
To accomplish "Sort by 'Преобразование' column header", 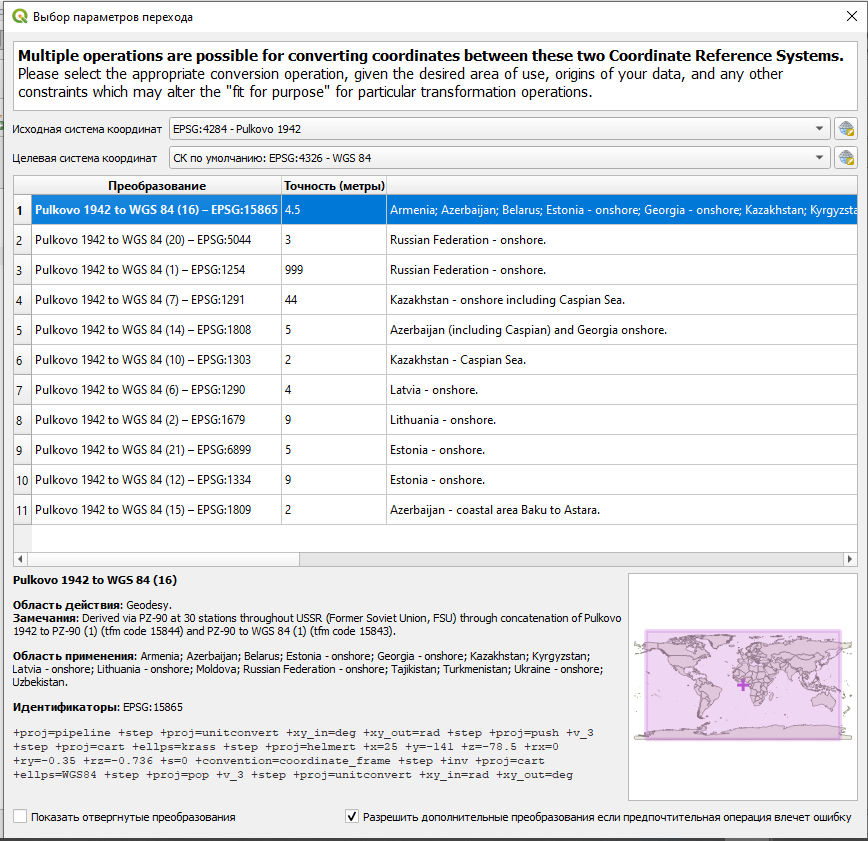I will pos(156,186).
